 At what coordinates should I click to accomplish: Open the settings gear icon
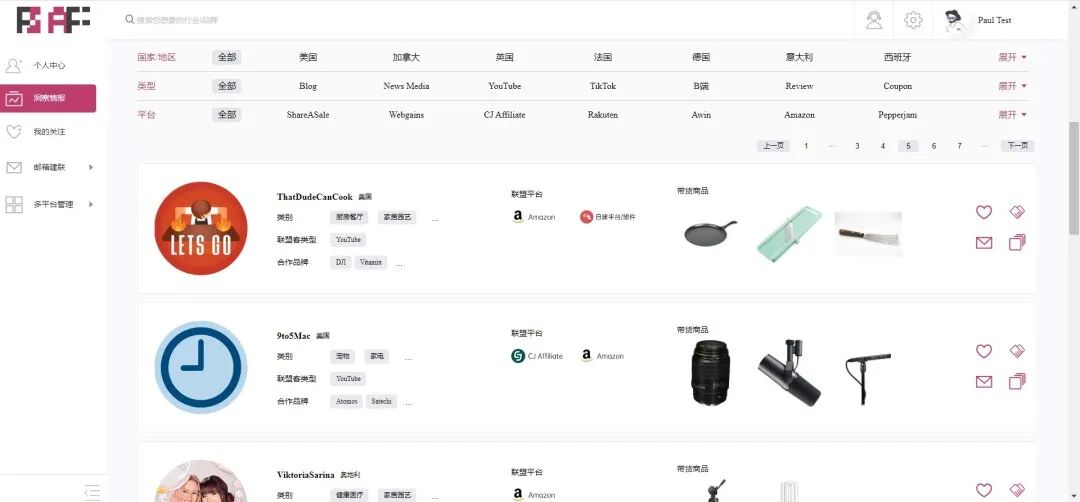click(913, 20)
